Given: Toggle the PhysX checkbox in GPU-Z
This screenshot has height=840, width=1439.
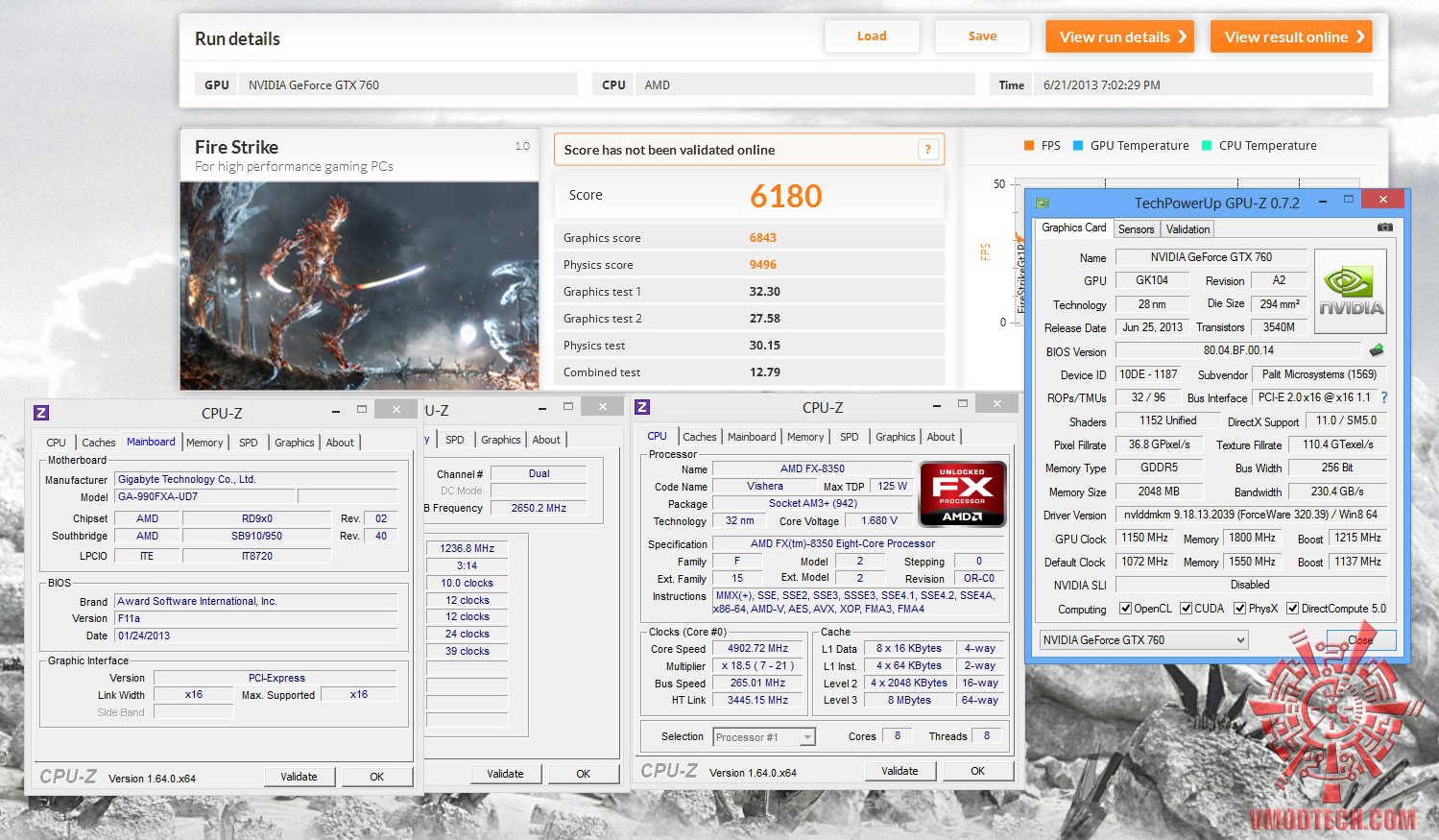Looking at the screenshot, I should [x=1240, y=608].
